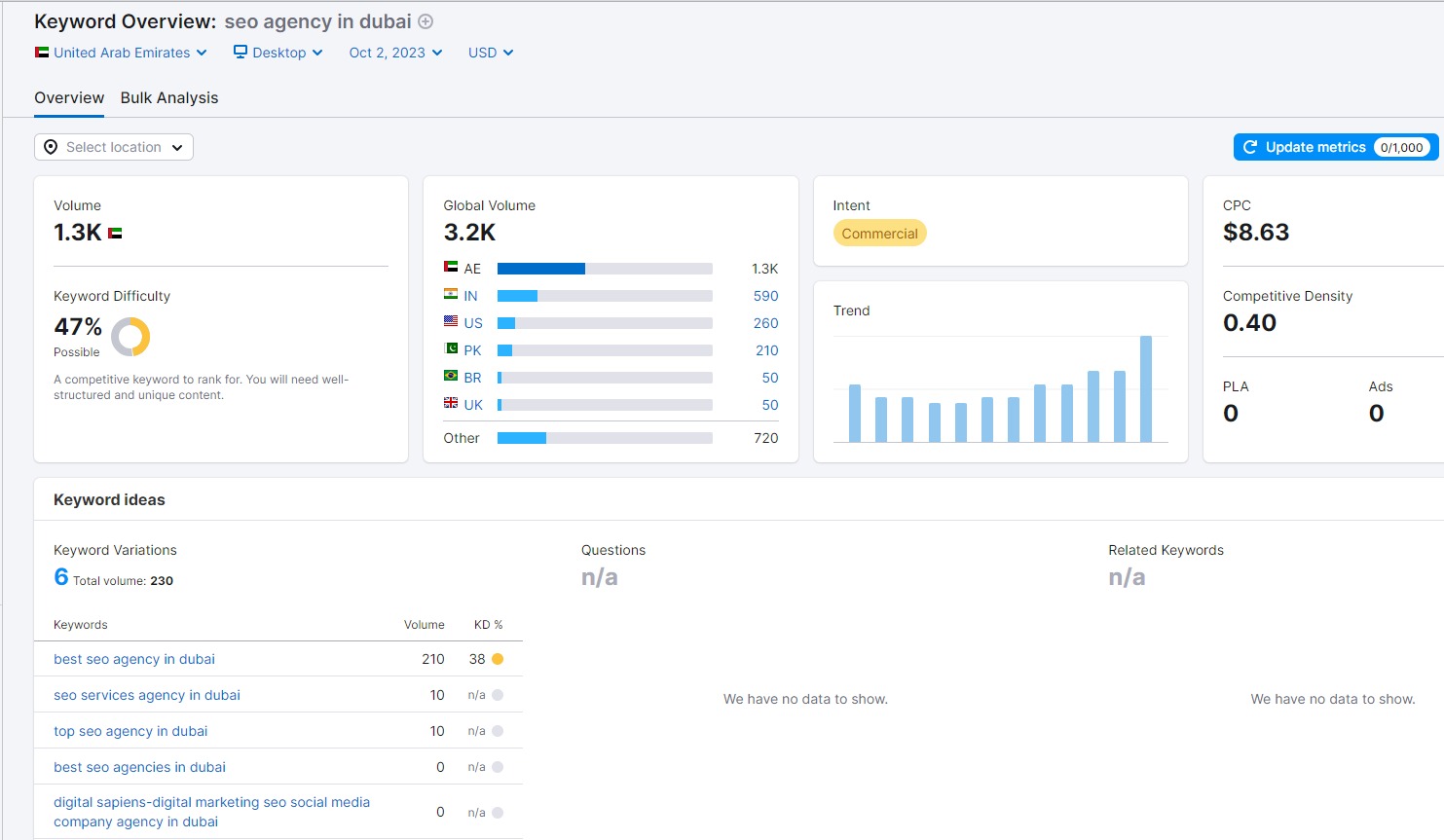Click the Related Keywords n/a value
Viewport: 1444px width, 840px height.
point(1127,577)
